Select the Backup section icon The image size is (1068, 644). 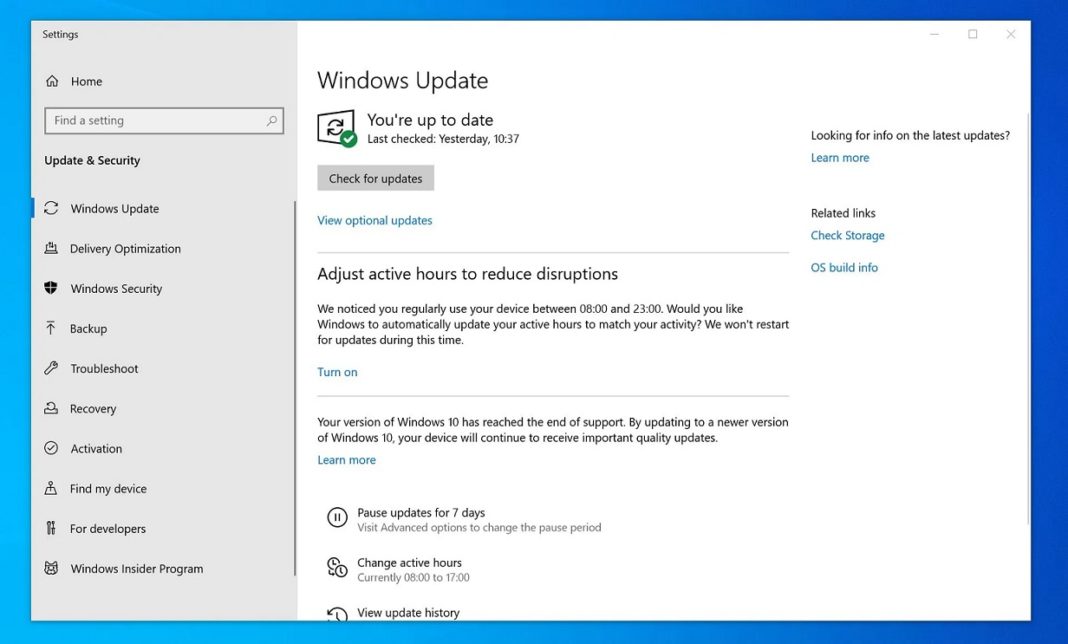[52, 328]
